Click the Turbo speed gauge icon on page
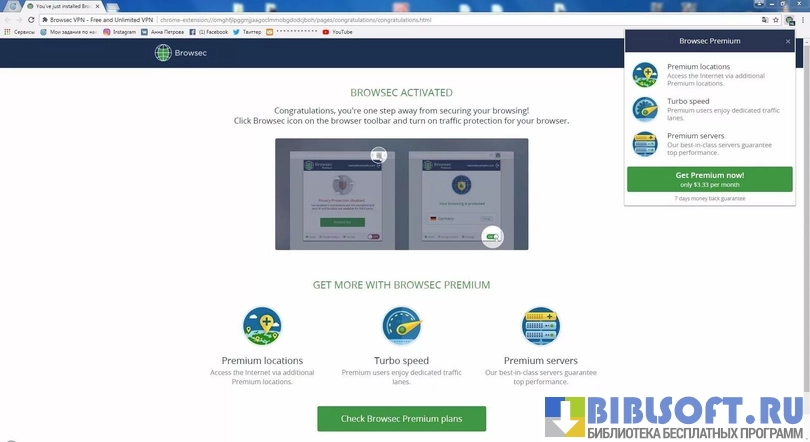This screenshot has width=810, height=442. [401, 326]
